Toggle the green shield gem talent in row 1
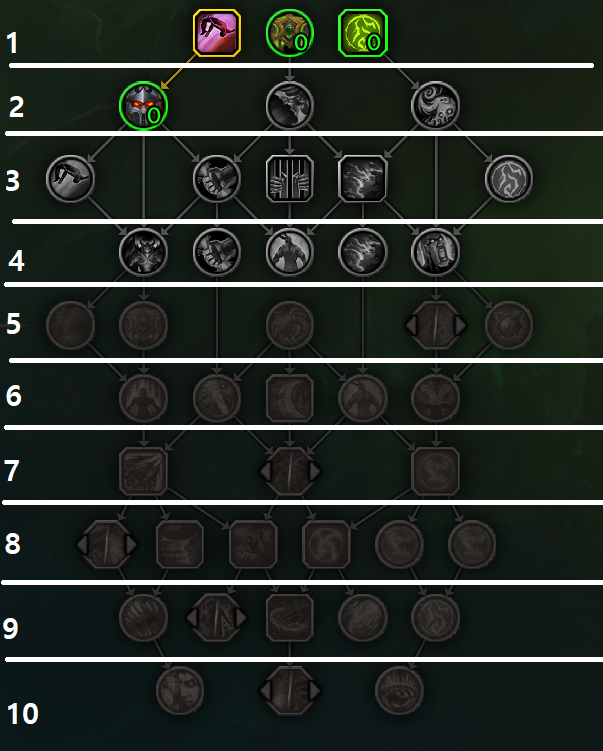This screenshot has height=751, width=603. coord(290,33)
